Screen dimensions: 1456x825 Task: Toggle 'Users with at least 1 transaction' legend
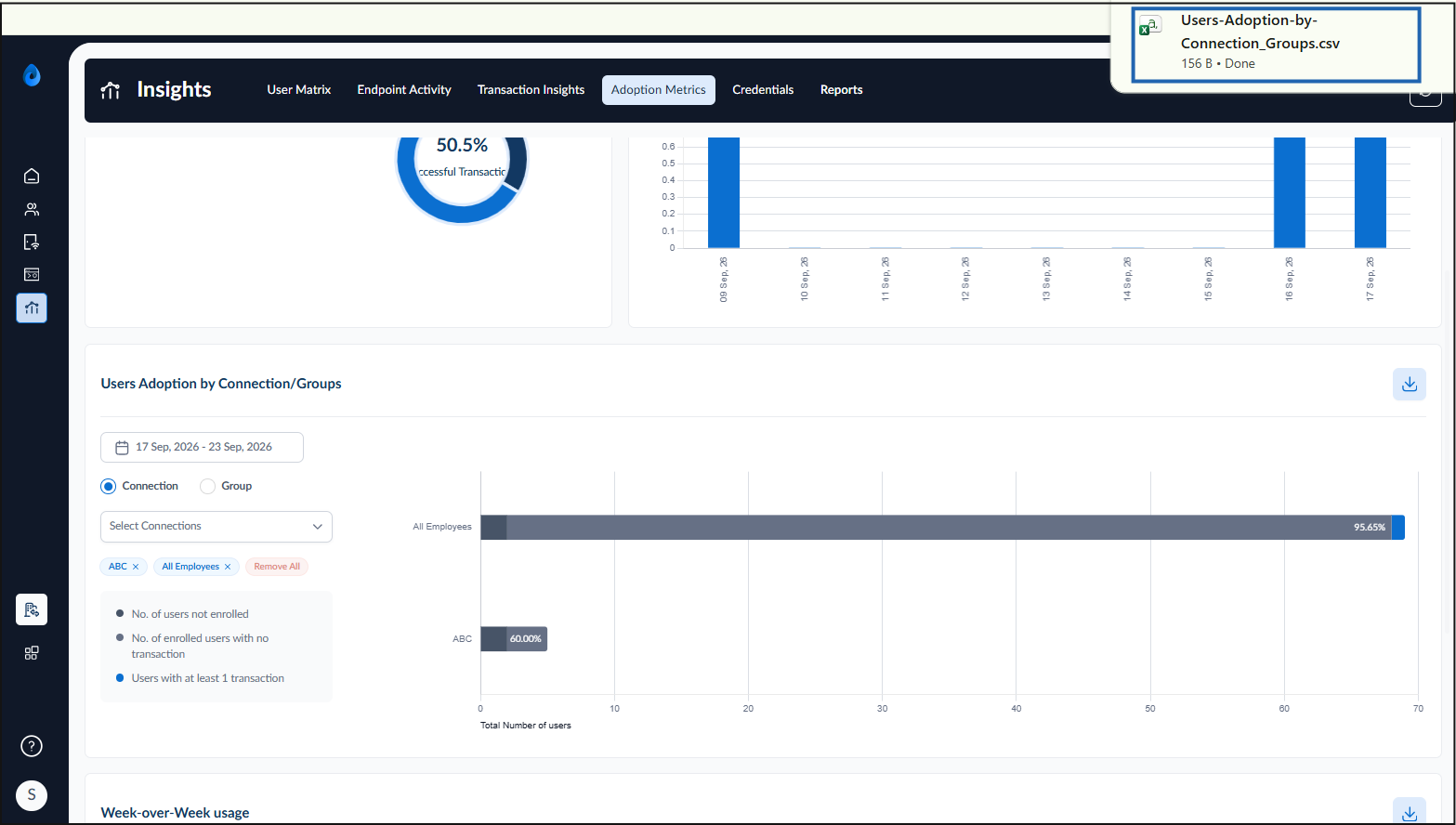tap(200, 678)
